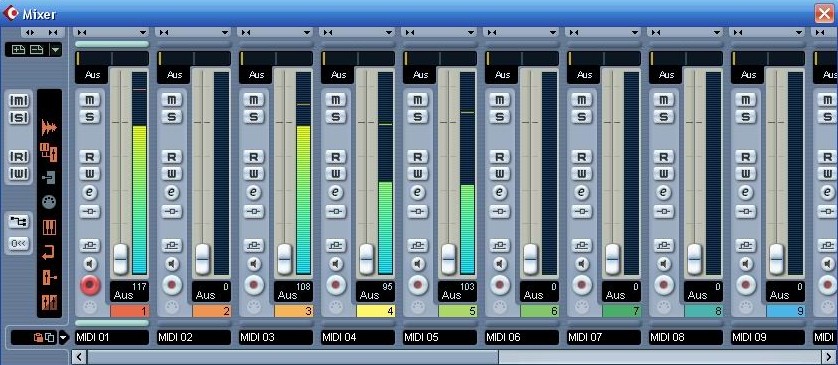Open MIDI 06 channel view options dropdown

[x=553, y=33]
